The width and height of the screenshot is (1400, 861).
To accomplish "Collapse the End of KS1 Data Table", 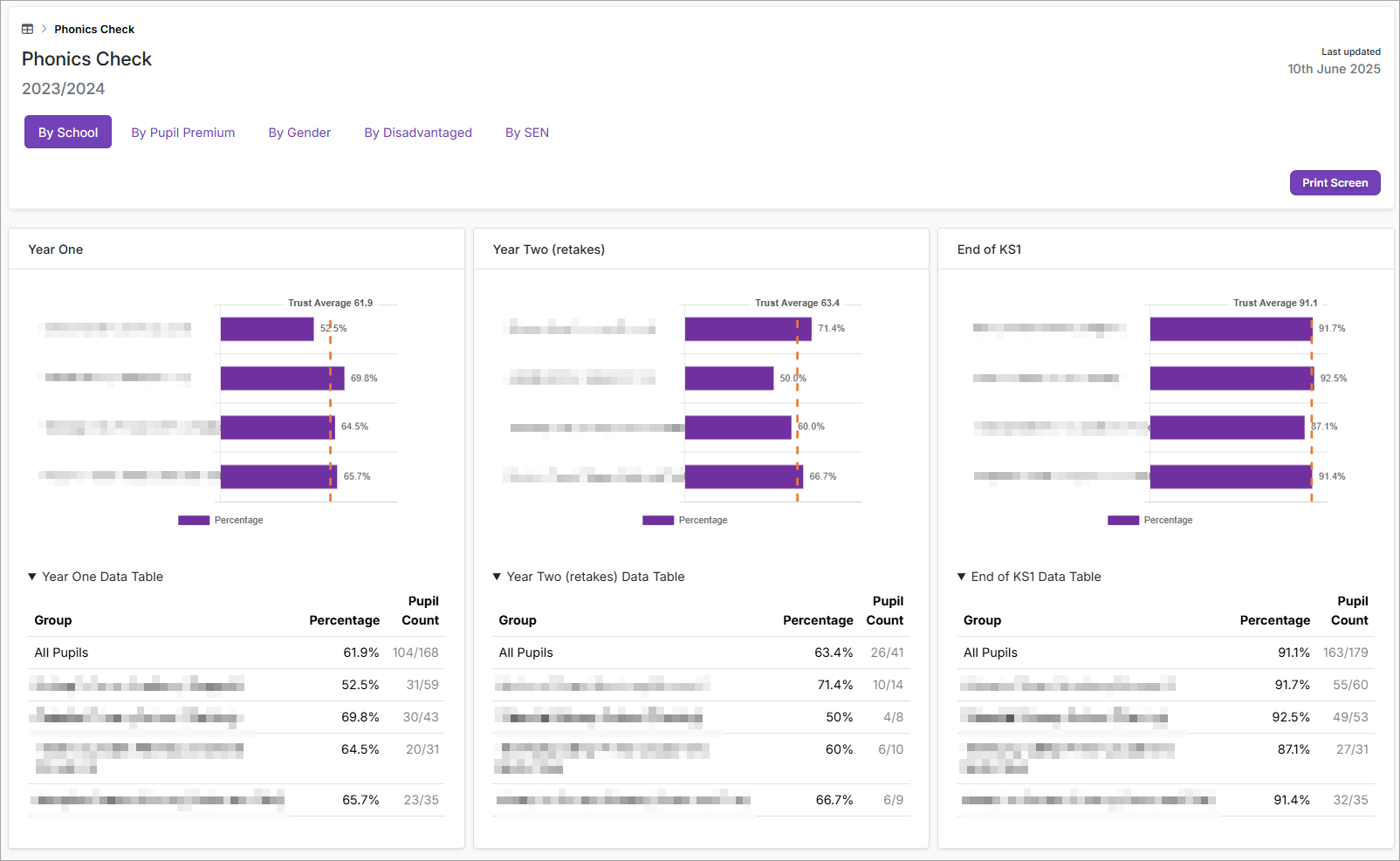I will coord(1029,577).
